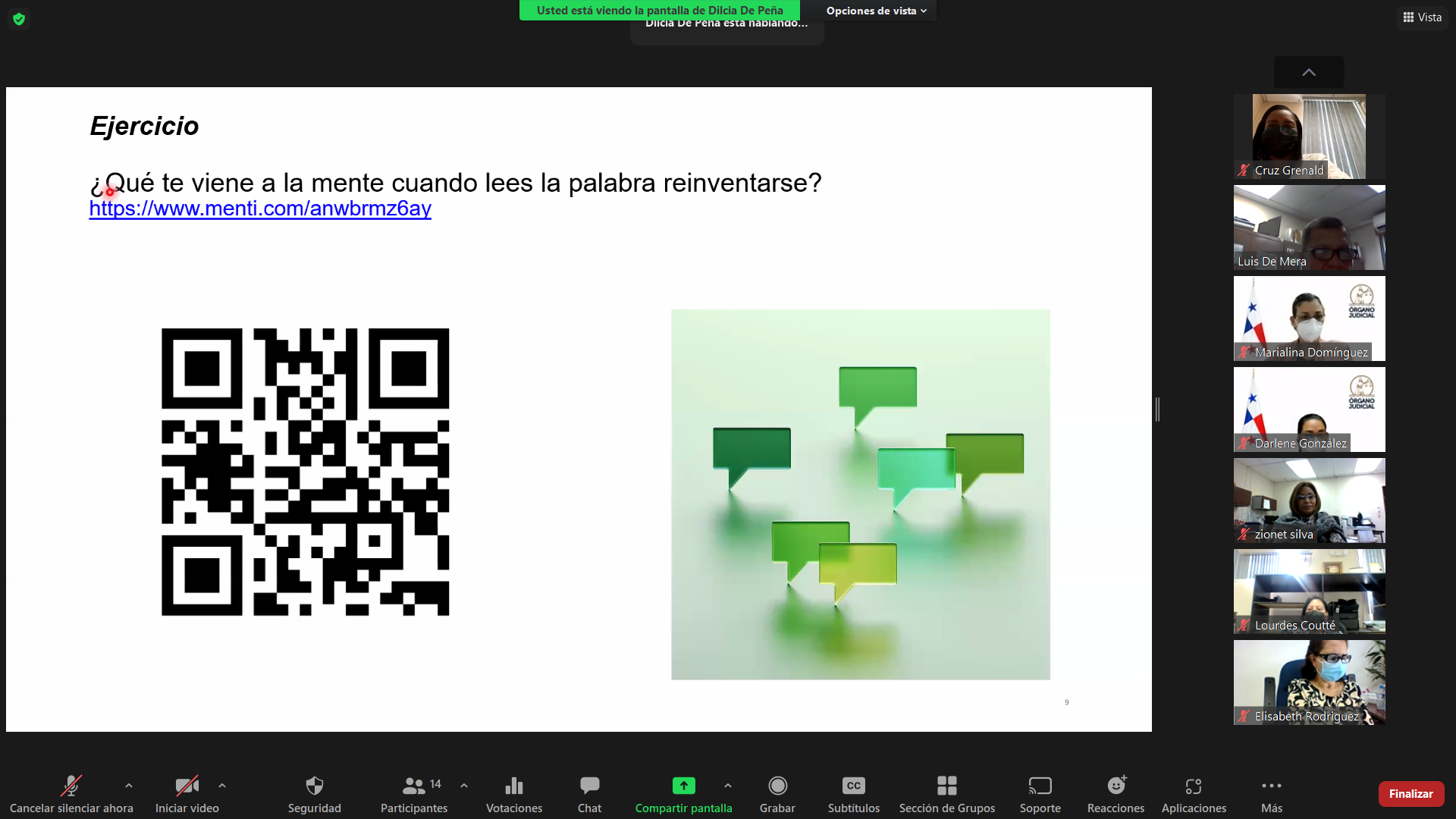1456x819 pixels.
Task: Click the Ejercicio slide title
Action: tap(144, 126)
